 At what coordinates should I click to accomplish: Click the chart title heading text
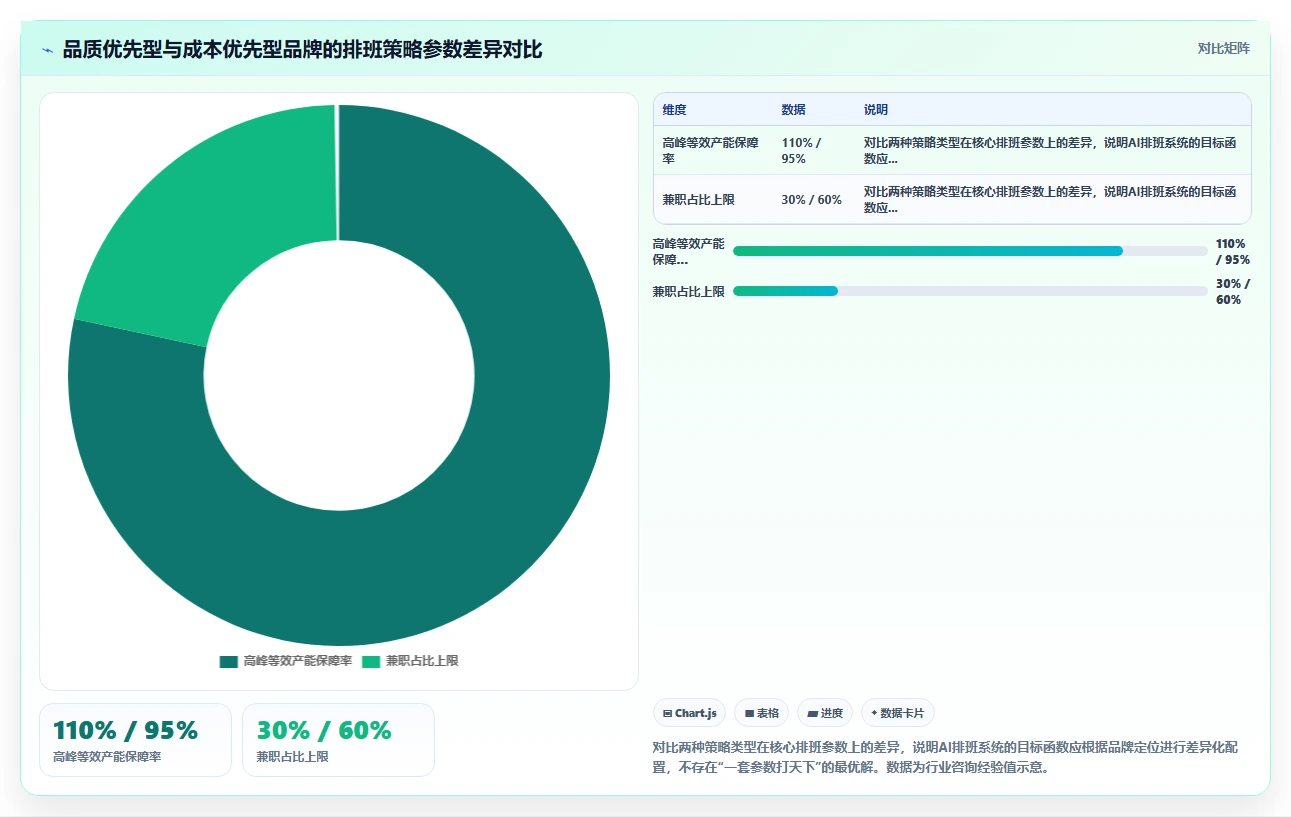(303, 49)
